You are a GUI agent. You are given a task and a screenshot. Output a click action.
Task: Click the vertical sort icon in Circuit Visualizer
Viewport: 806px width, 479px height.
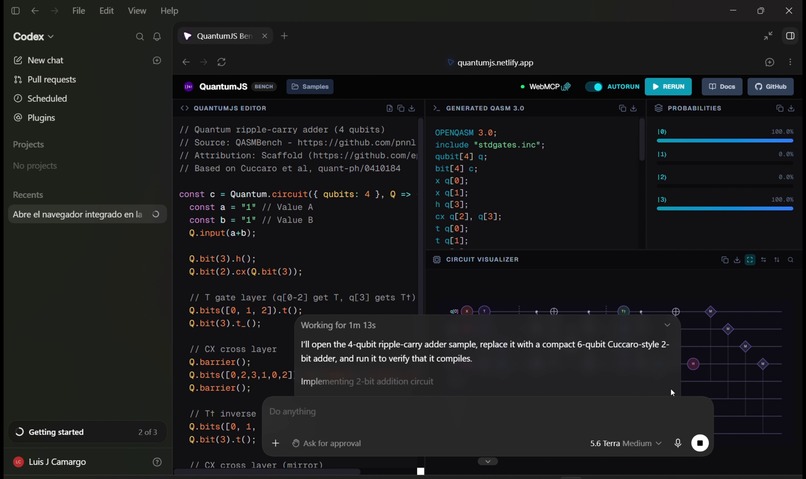(x=777, y=260)
